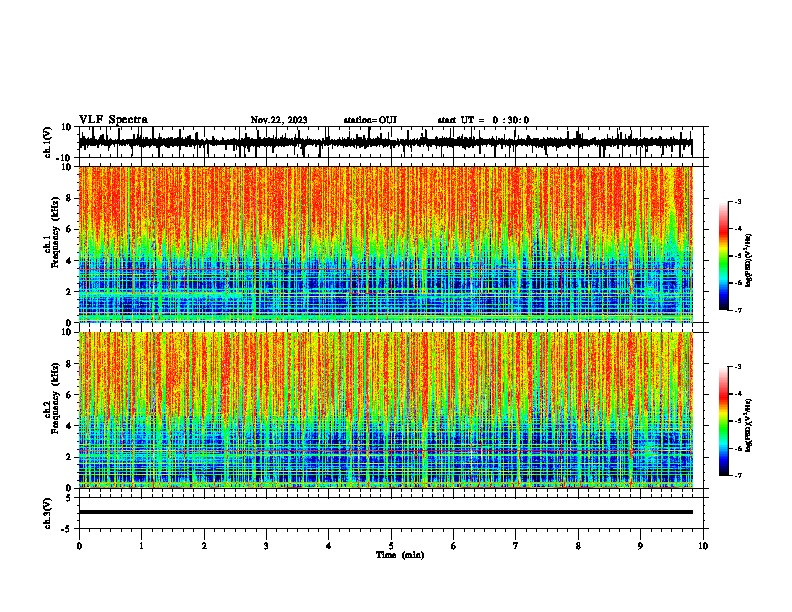792x612 pixels.
Task: Click the ch.1 spectrogram color scale bar
Action: pos(723,256)
